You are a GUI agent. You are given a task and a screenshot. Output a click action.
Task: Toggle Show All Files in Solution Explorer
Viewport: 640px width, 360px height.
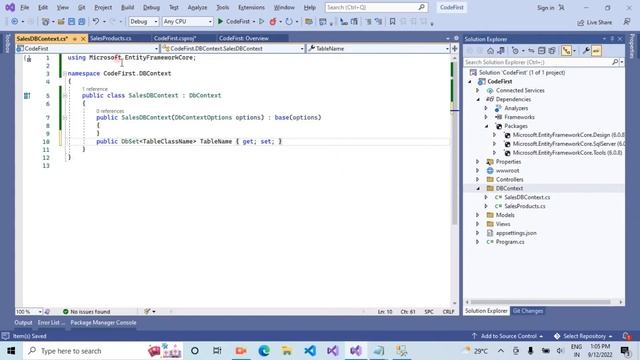[x=552, y=51]
